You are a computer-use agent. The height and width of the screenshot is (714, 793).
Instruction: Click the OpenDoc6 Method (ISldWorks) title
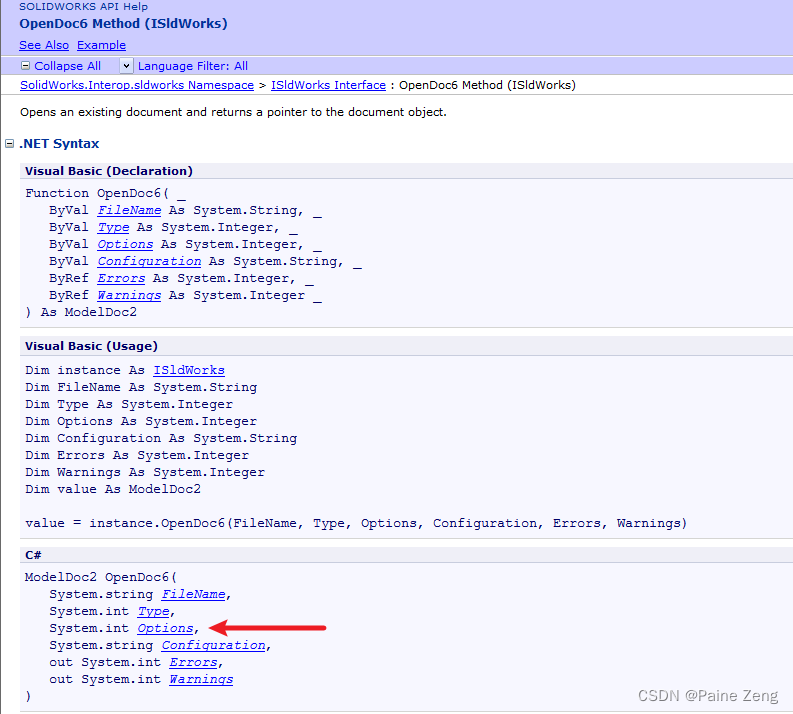(123, 24)
